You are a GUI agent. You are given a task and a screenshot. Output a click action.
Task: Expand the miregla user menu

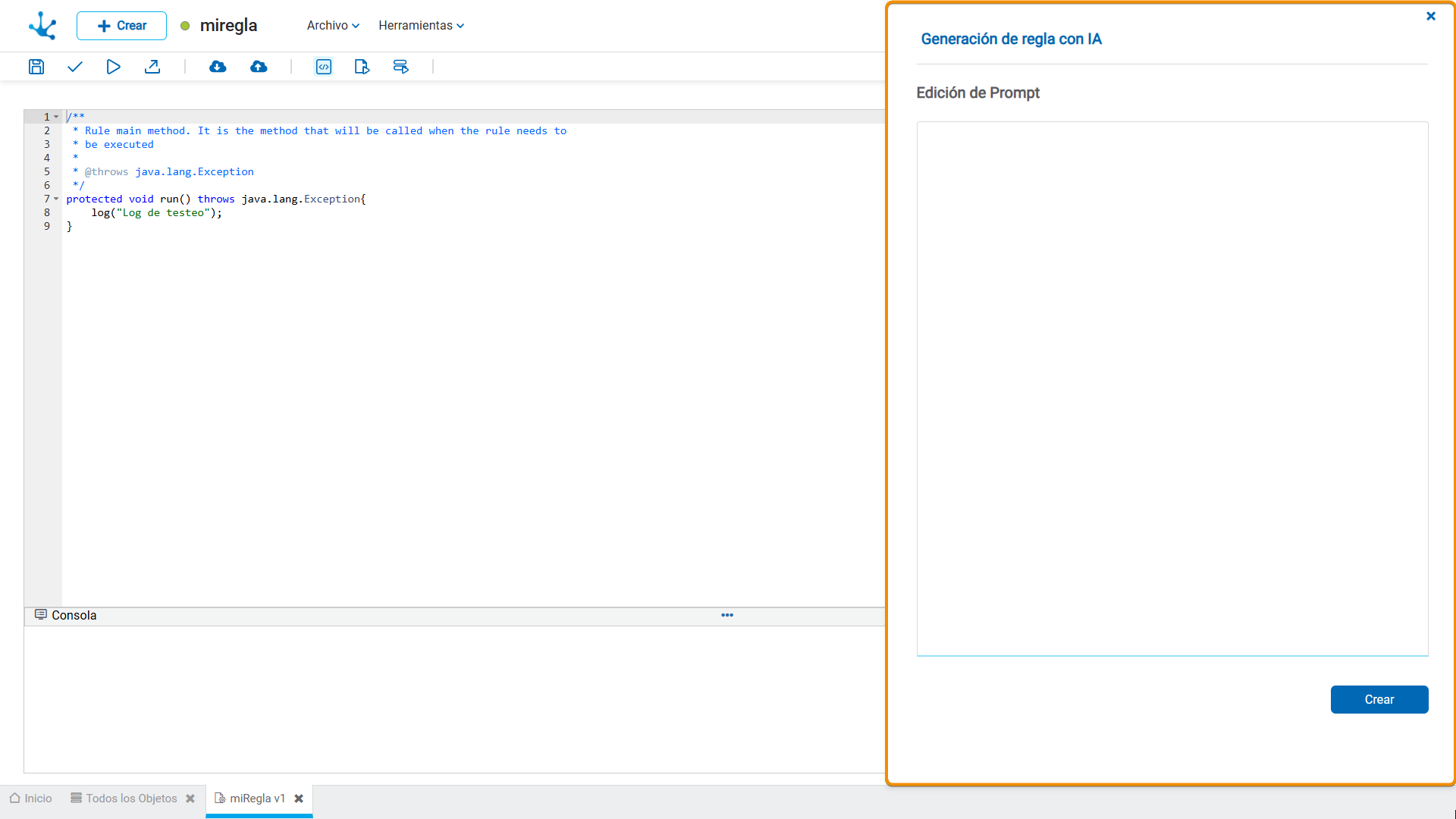(x=217, y=25)
